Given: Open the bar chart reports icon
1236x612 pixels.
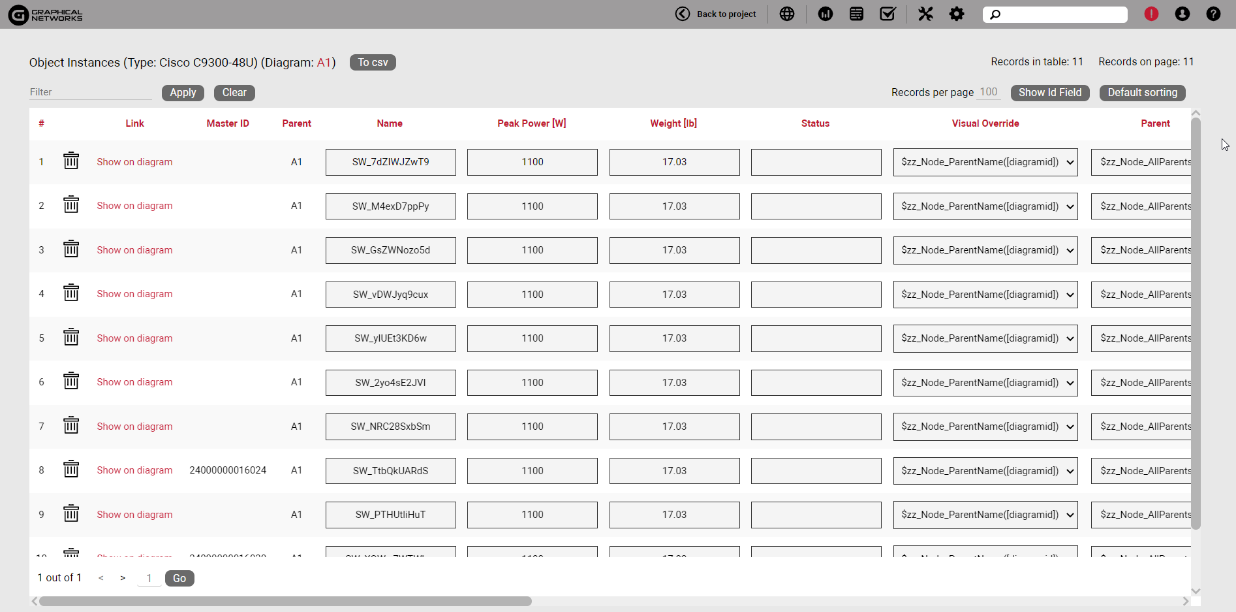Looking at the screenshot, I should point(826,14).
